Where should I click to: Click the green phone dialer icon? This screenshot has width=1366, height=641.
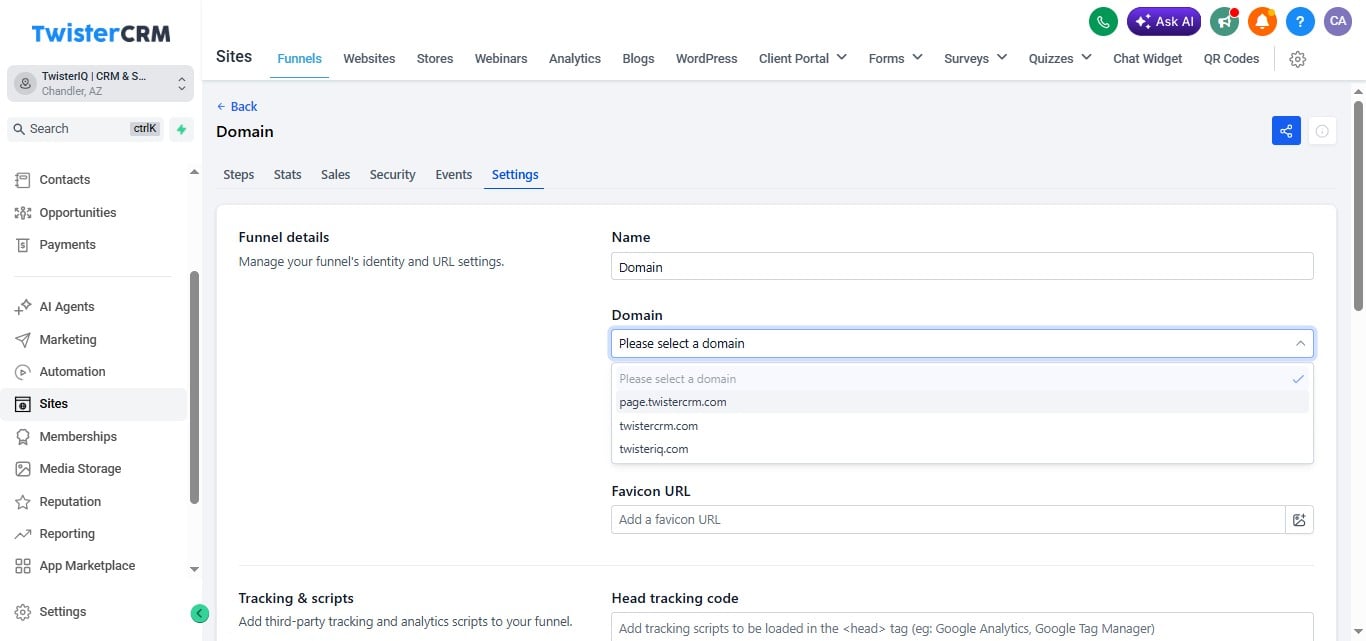(1103, 21)
